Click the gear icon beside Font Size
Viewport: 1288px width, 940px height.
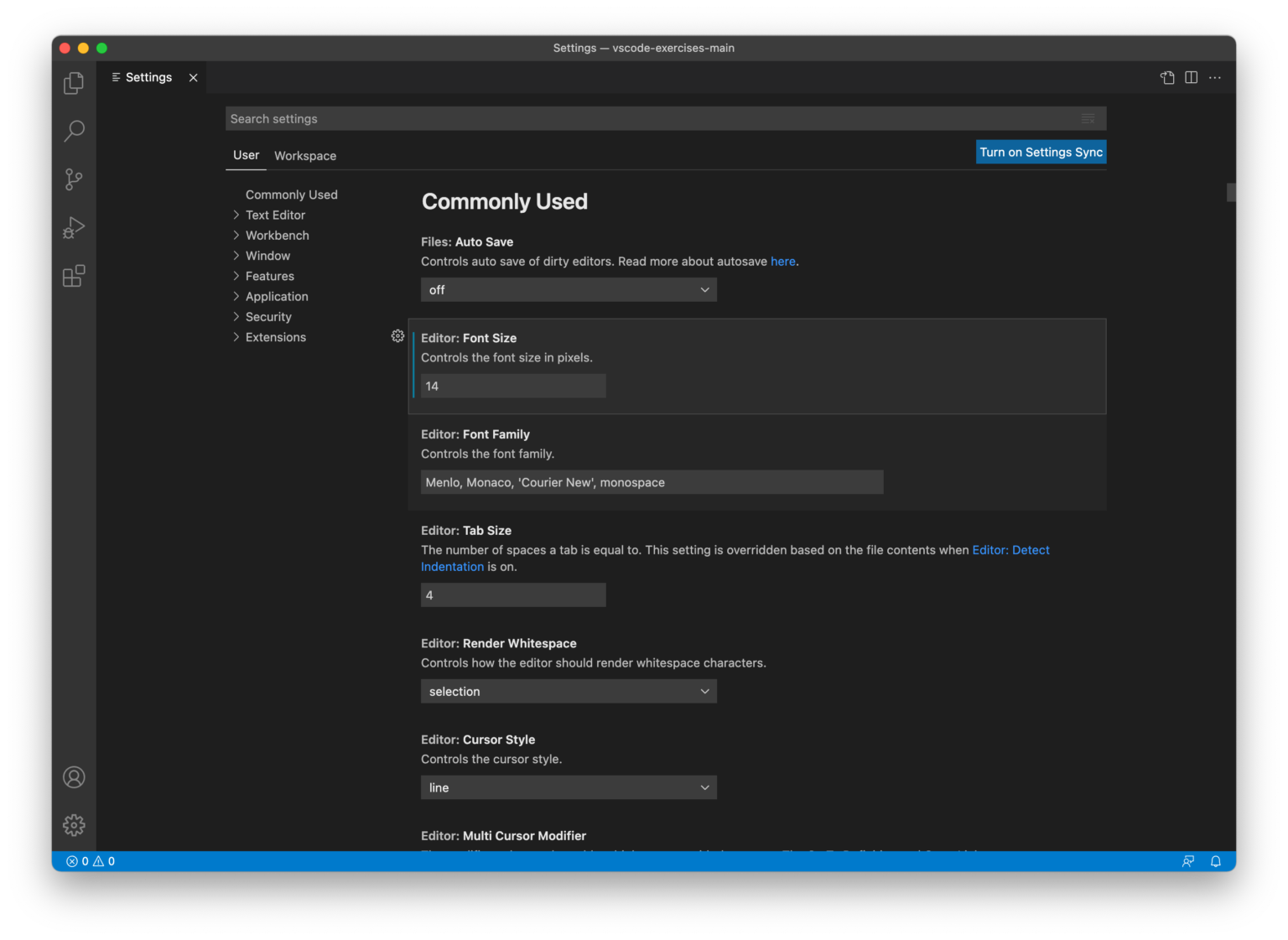point(397,336)
